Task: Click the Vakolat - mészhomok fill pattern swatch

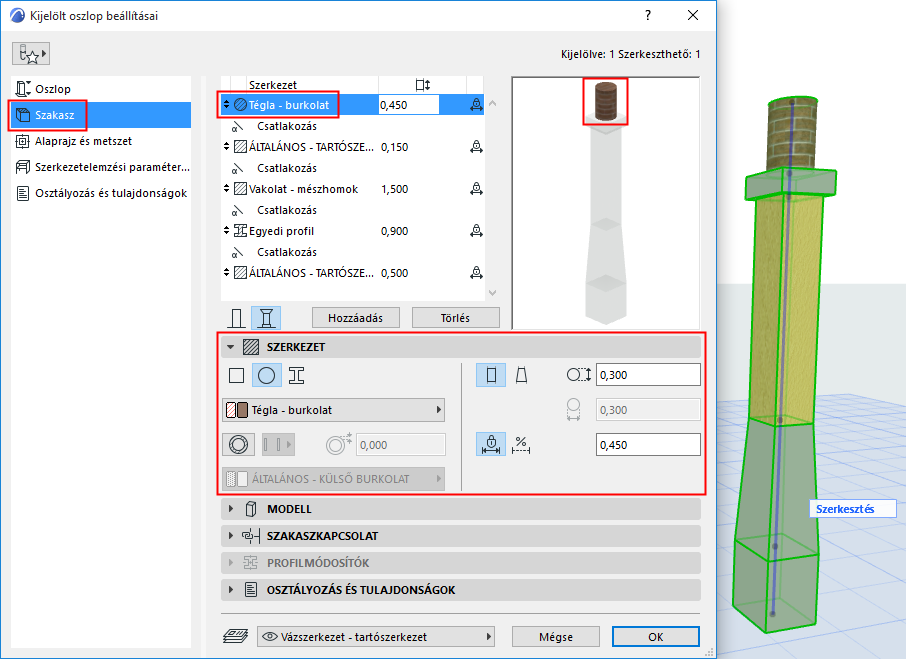Action: point(242,189)
